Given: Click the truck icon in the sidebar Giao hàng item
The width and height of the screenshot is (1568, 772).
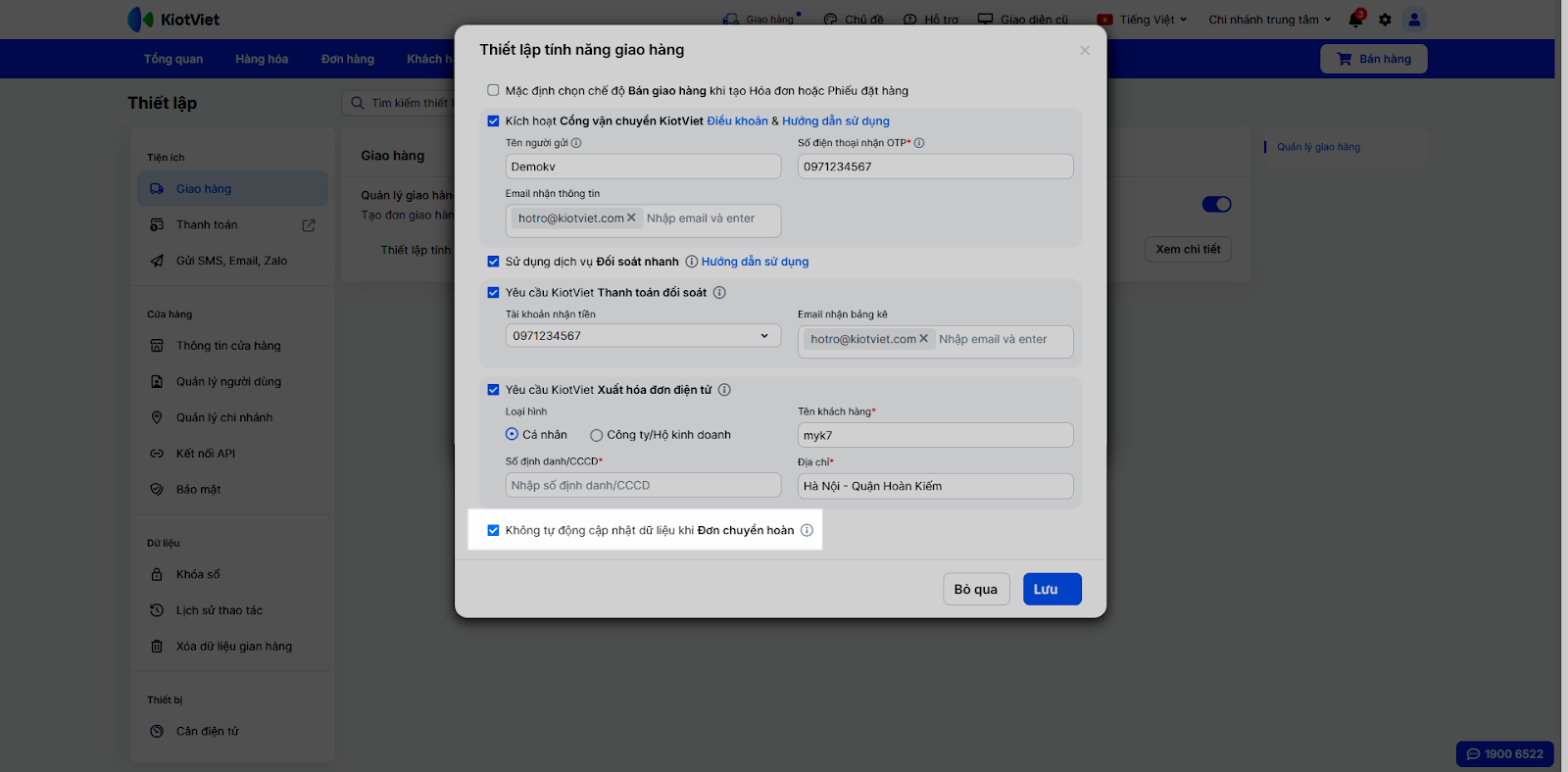Looking at the screenshot, I should [x=157, y=189].
